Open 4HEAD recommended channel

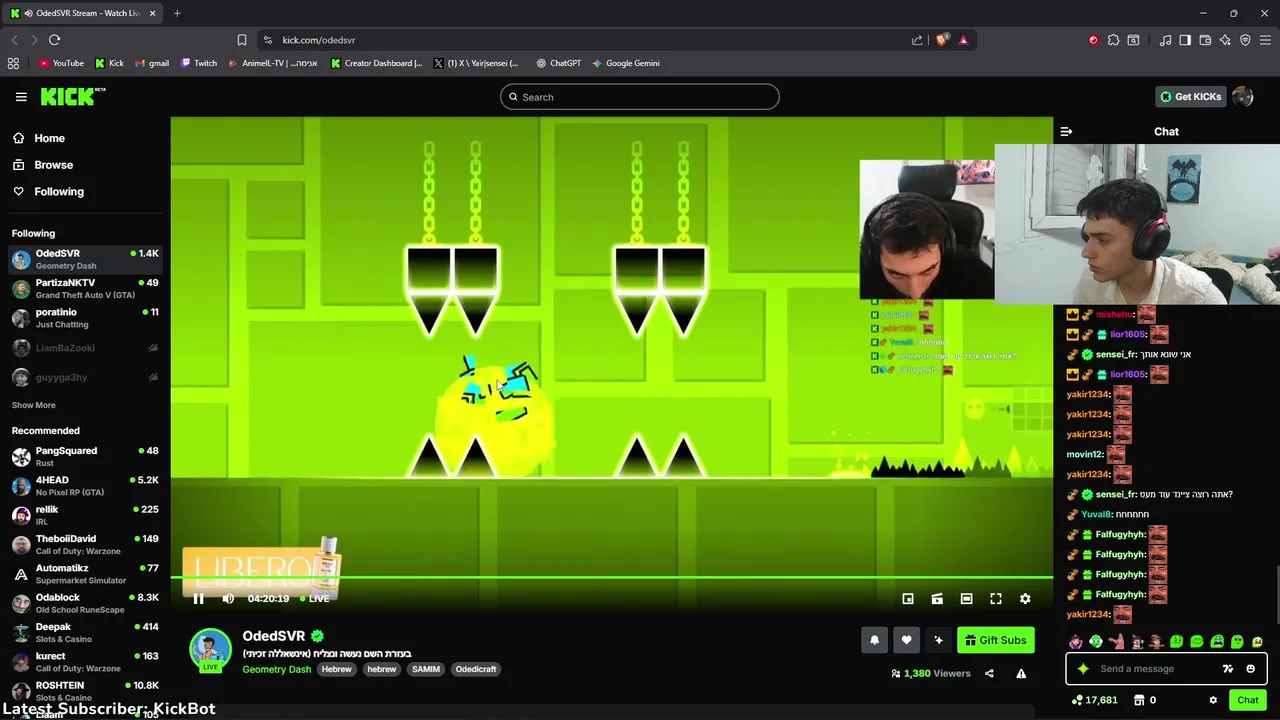(x=85, y=486)
